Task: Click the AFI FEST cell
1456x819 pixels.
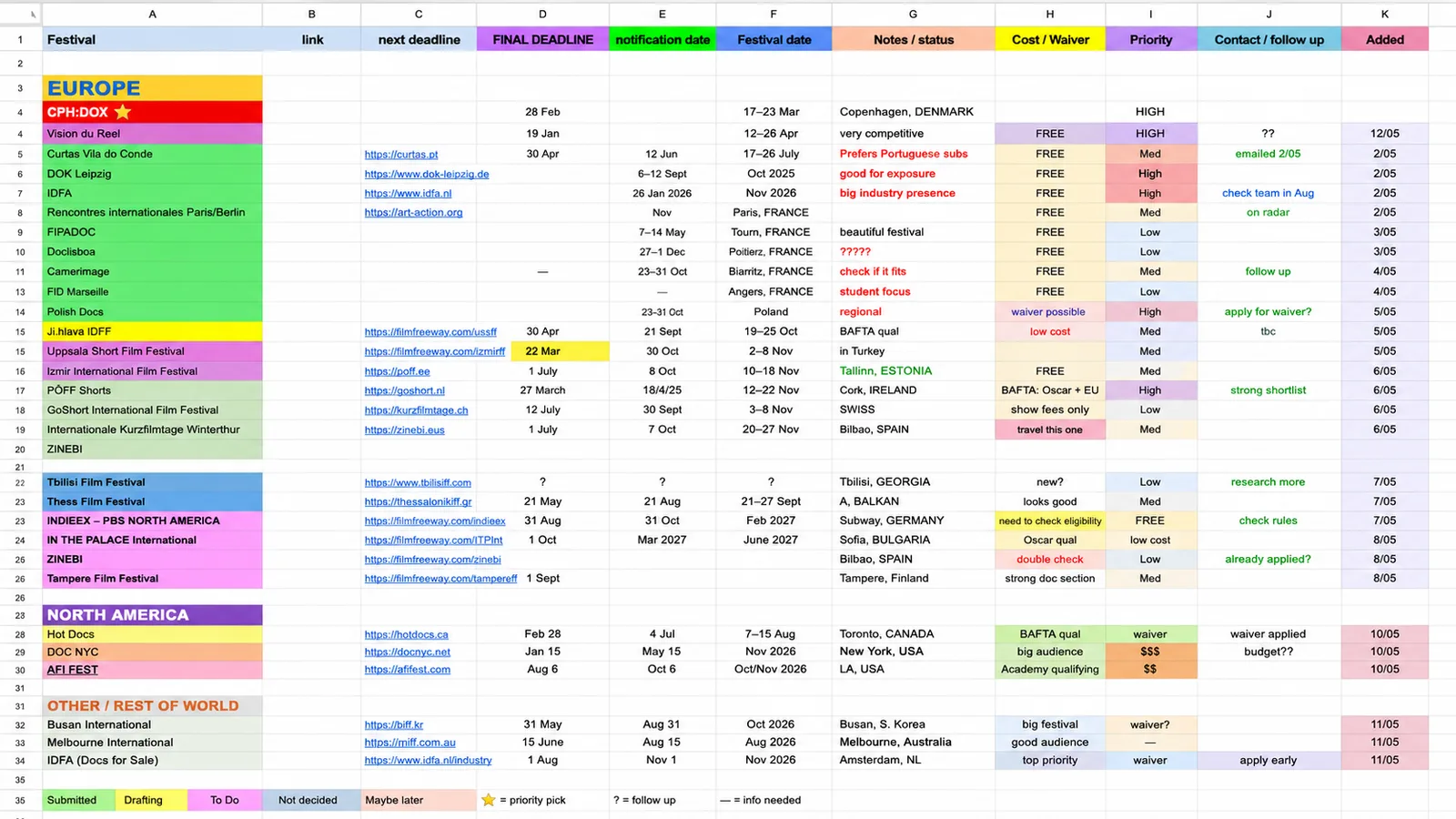Action: 152,670
